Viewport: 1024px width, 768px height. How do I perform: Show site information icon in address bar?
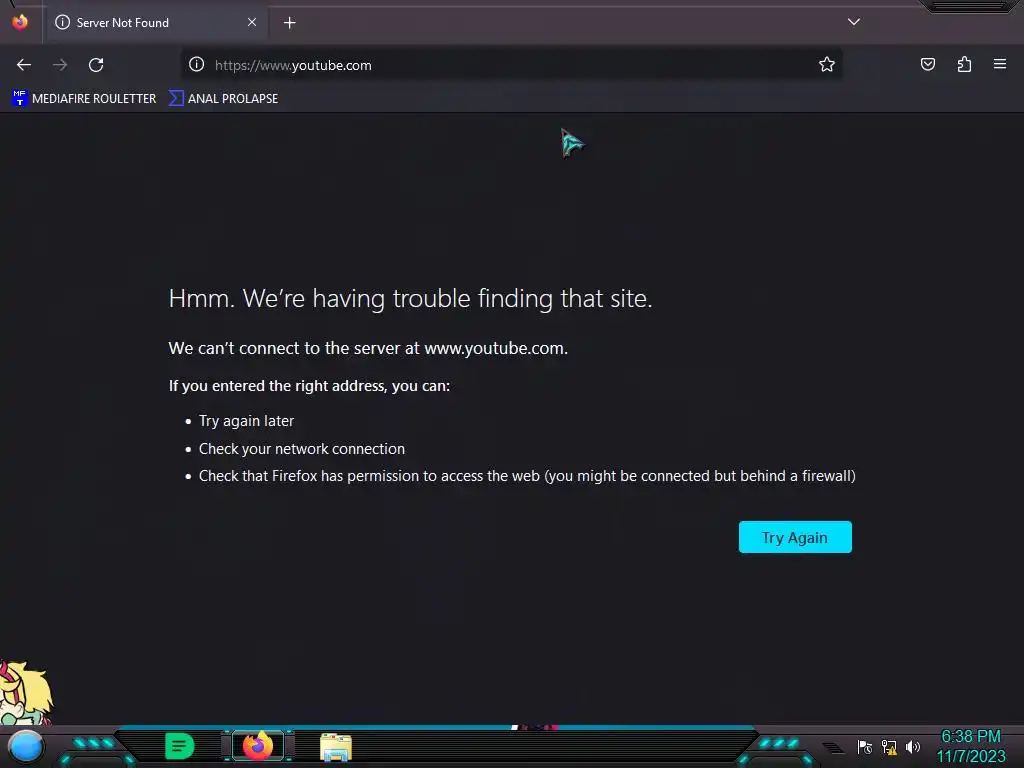click(x=197, y=65)
